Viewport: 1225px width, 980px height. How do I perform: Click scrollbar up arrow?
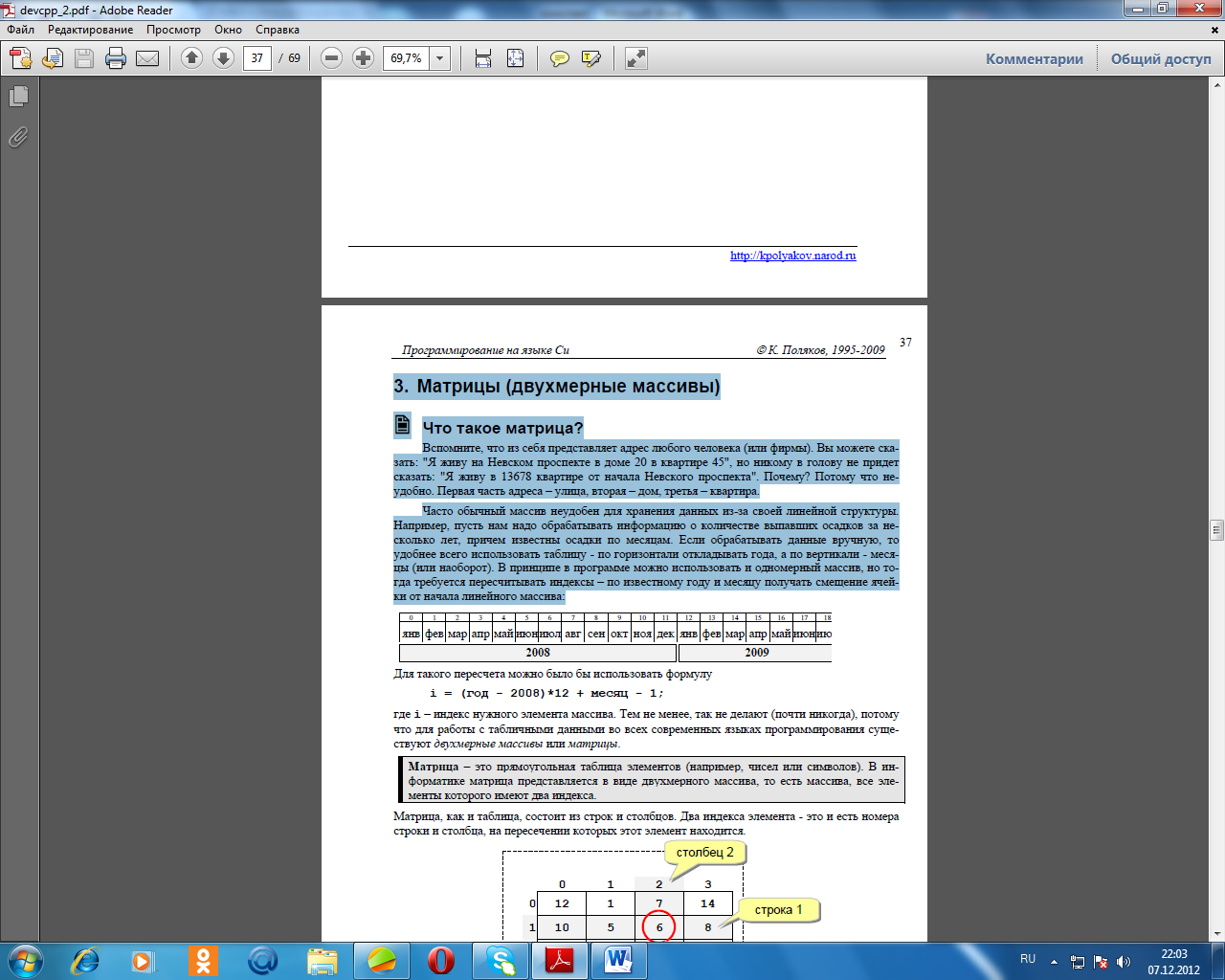click(1216, 85)
